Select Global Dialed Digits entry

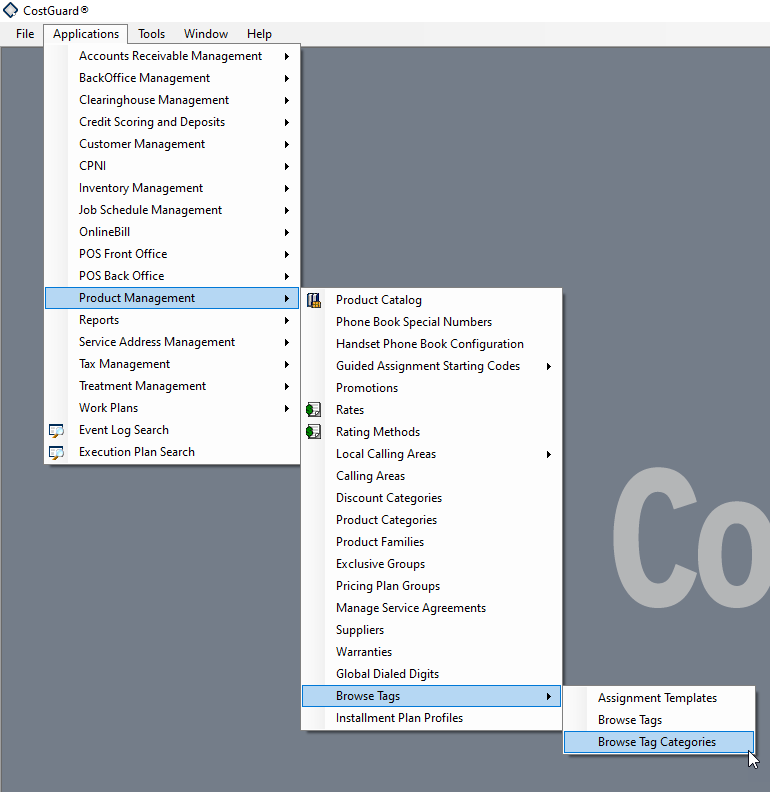click(387, 674)
